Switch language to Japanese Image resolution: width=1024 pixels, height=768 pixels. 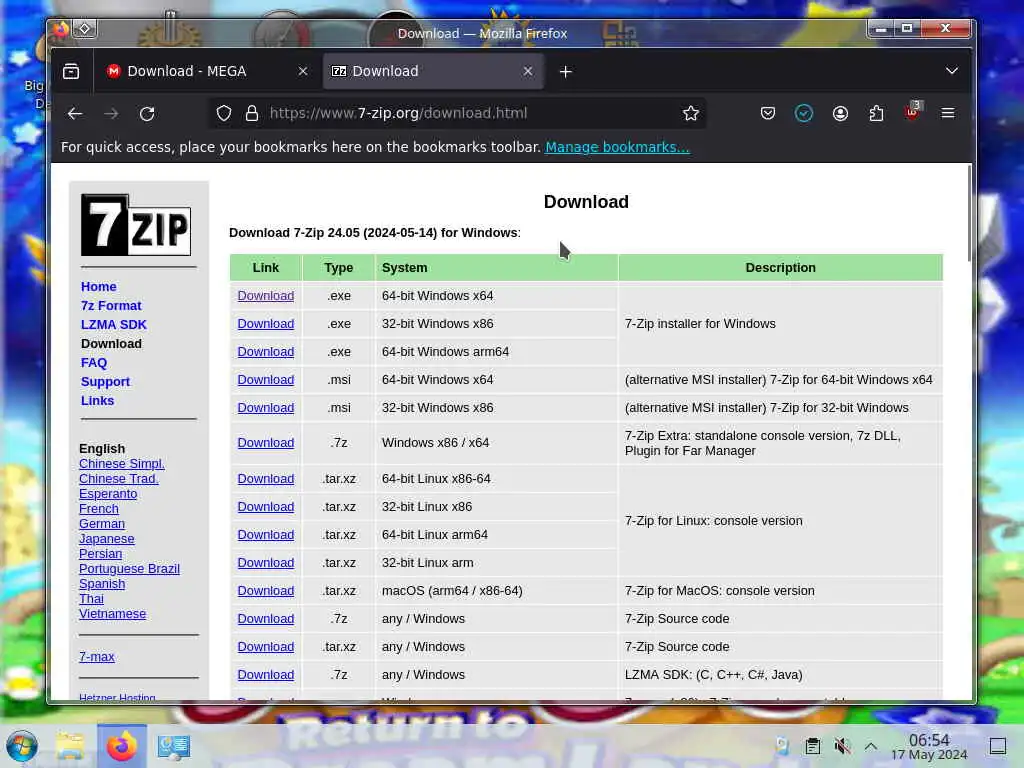(106, 539)
